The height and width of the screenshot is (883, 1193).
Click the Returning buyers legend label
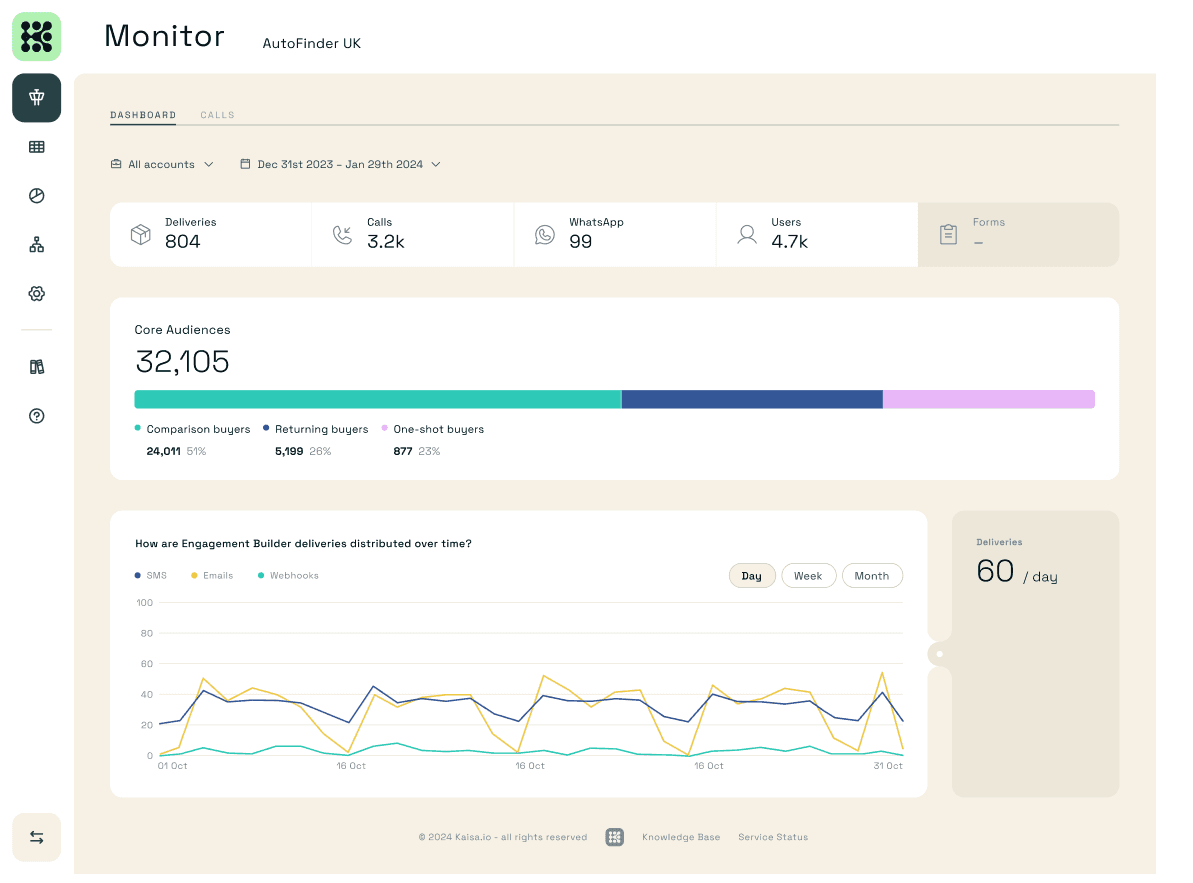click(321, 429)
